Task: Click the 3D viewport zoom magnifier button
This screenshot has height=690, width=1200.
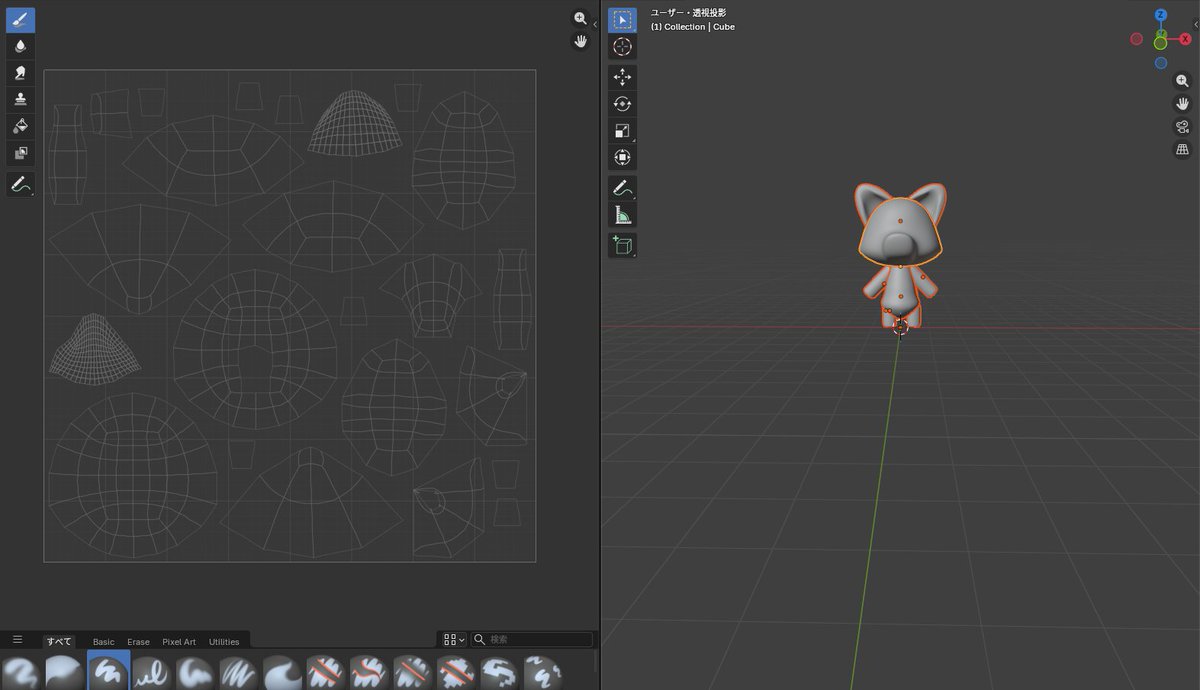Action: (1182, 81)
